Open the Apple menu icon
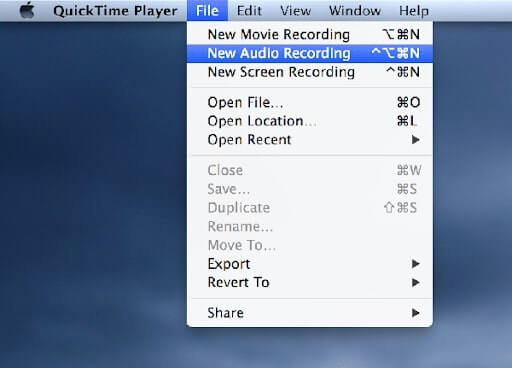Screen dimensions: 512x368 [x=27, y=10]
